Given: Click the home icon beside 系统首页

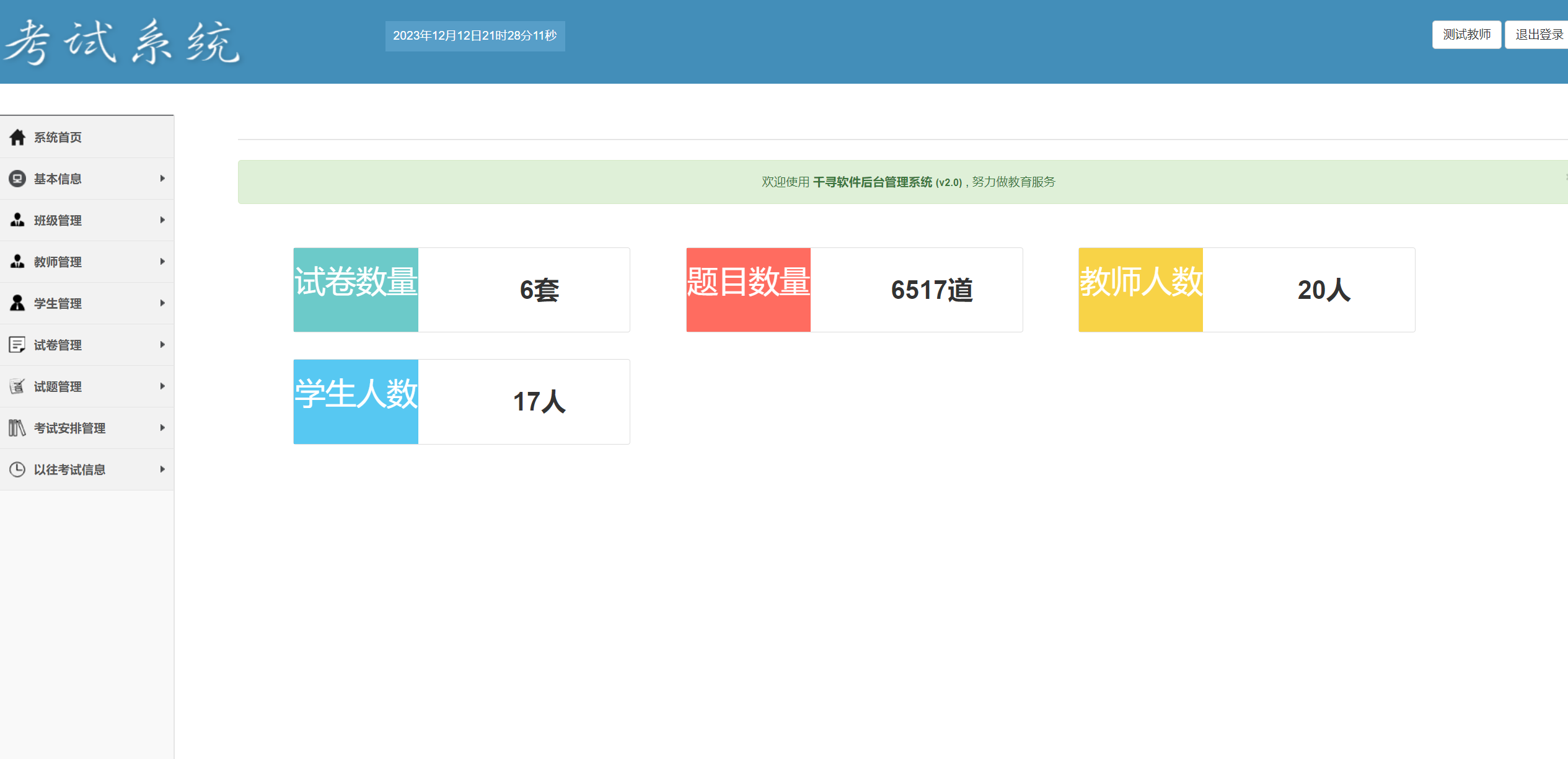Looking at the screenshot, I should pos(17,137).
